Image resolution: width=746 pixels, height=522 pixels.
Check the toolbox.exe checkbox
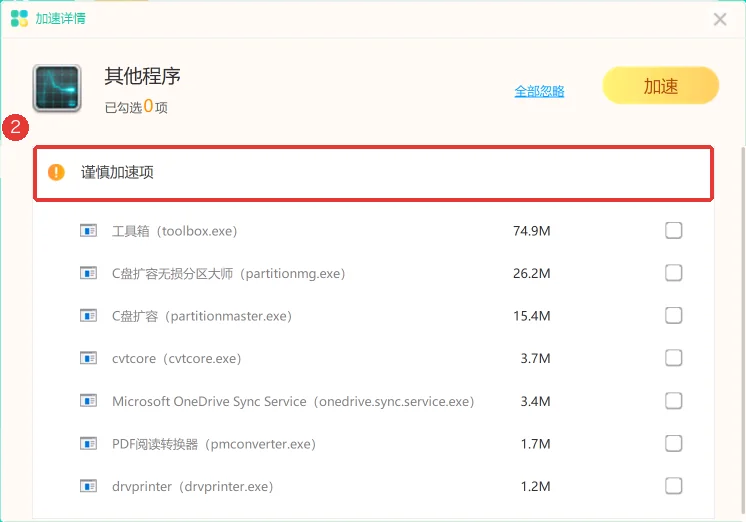click(673, 230)
